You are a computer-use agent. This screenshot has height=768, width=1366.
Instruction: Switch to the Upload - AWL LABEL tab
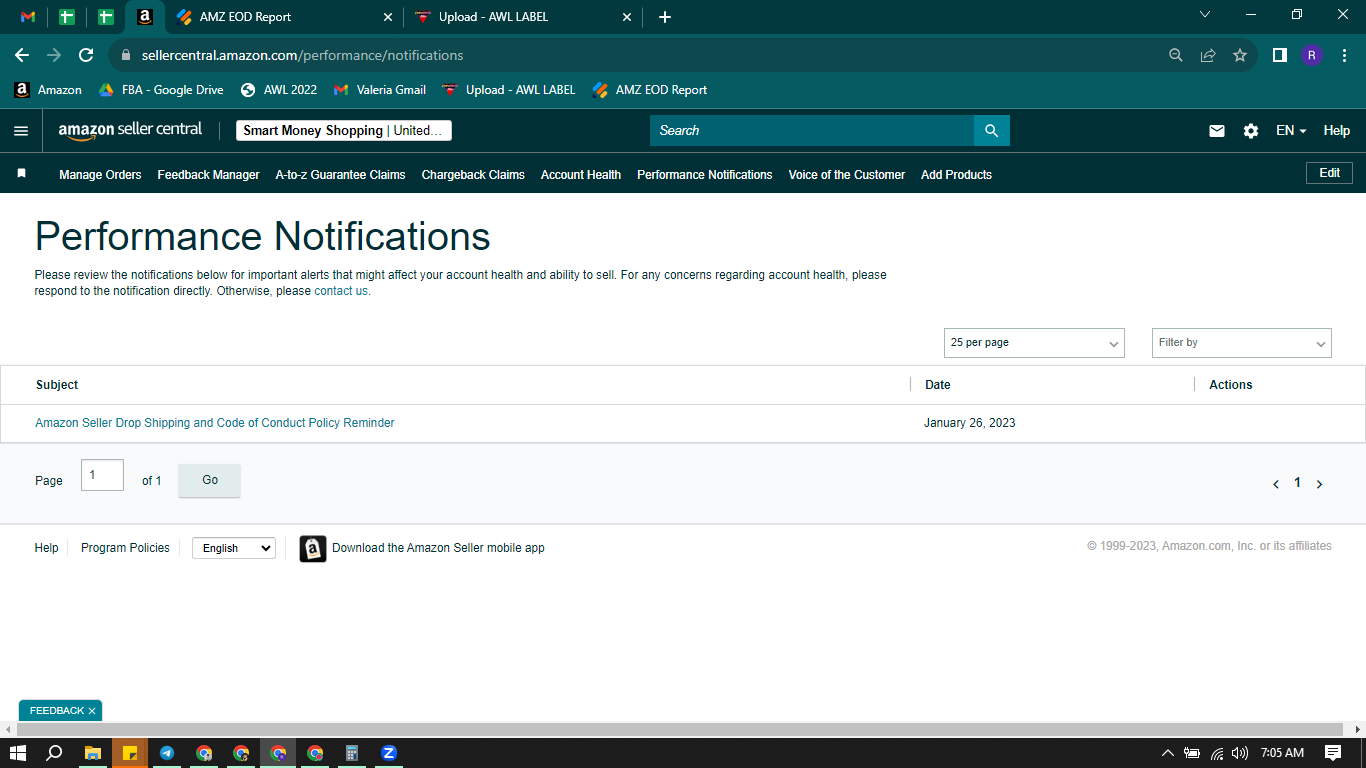(x=524, y=17)
